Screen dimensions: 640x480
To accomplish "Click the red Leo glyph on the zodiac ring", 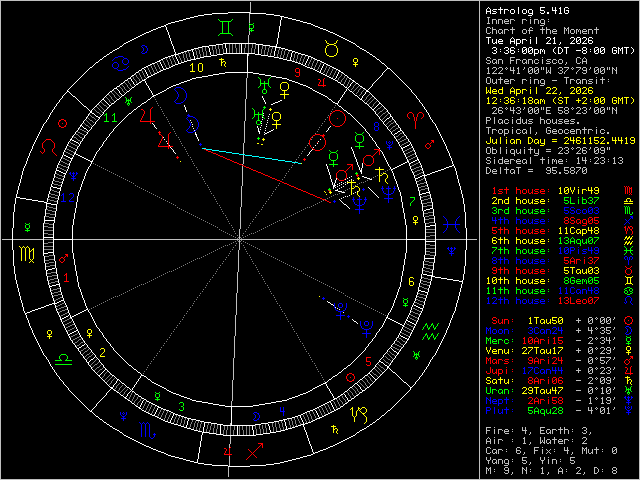I will (46, 144).
